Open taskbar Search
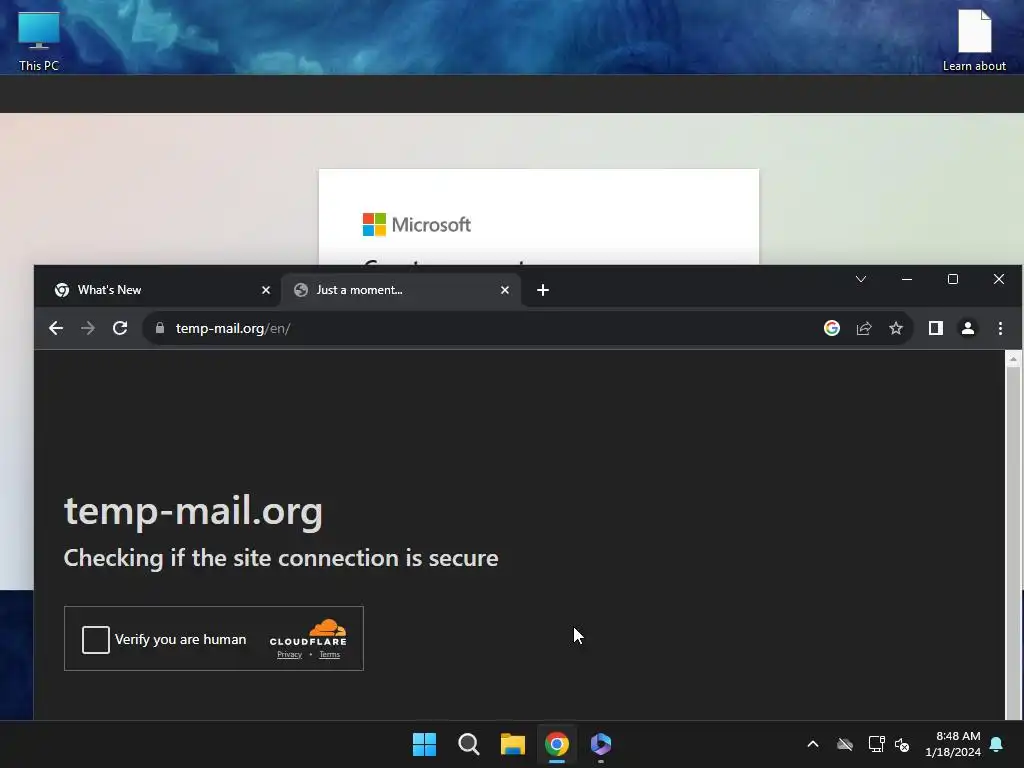The height and width of the screenshot is (768, 1024). [468, 744]
